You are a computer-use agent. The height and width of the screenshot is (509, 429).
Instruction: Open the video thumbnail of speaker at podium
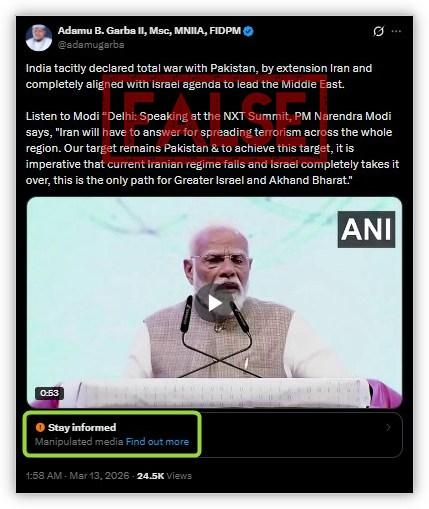pyautogui.click(x=214, y=302)
